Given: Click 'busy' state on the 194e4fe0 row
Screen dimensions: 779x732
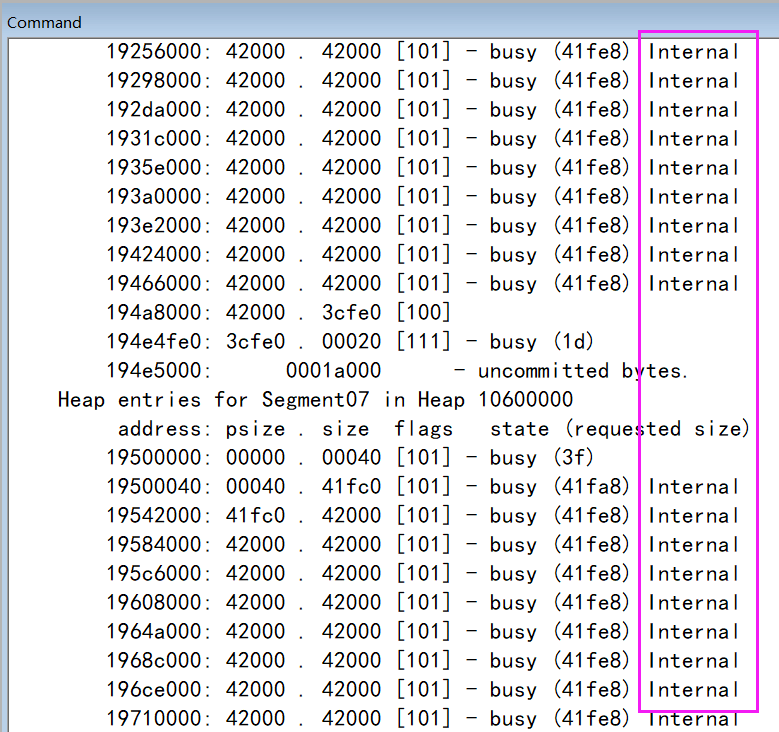Looking at the screenshot, I should pos(513,342).
